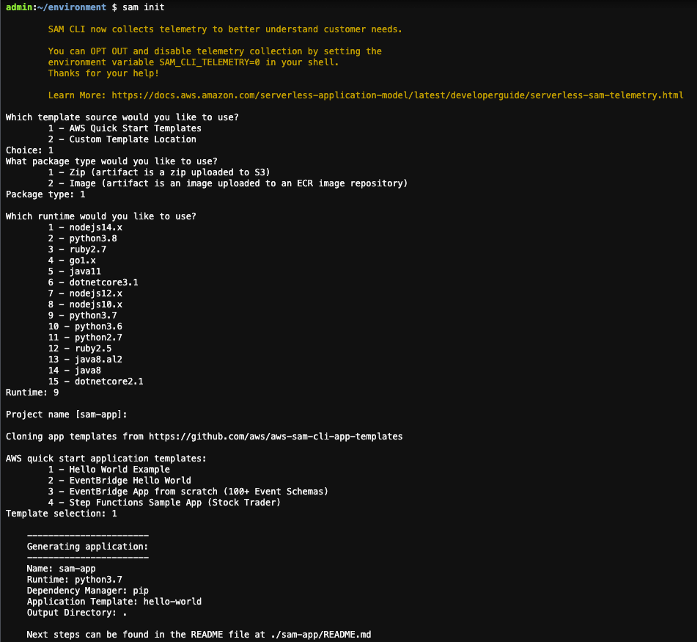Click the '1 - Zip' package type line
Viewport: 697px width, 643px height.
(159, 172)
